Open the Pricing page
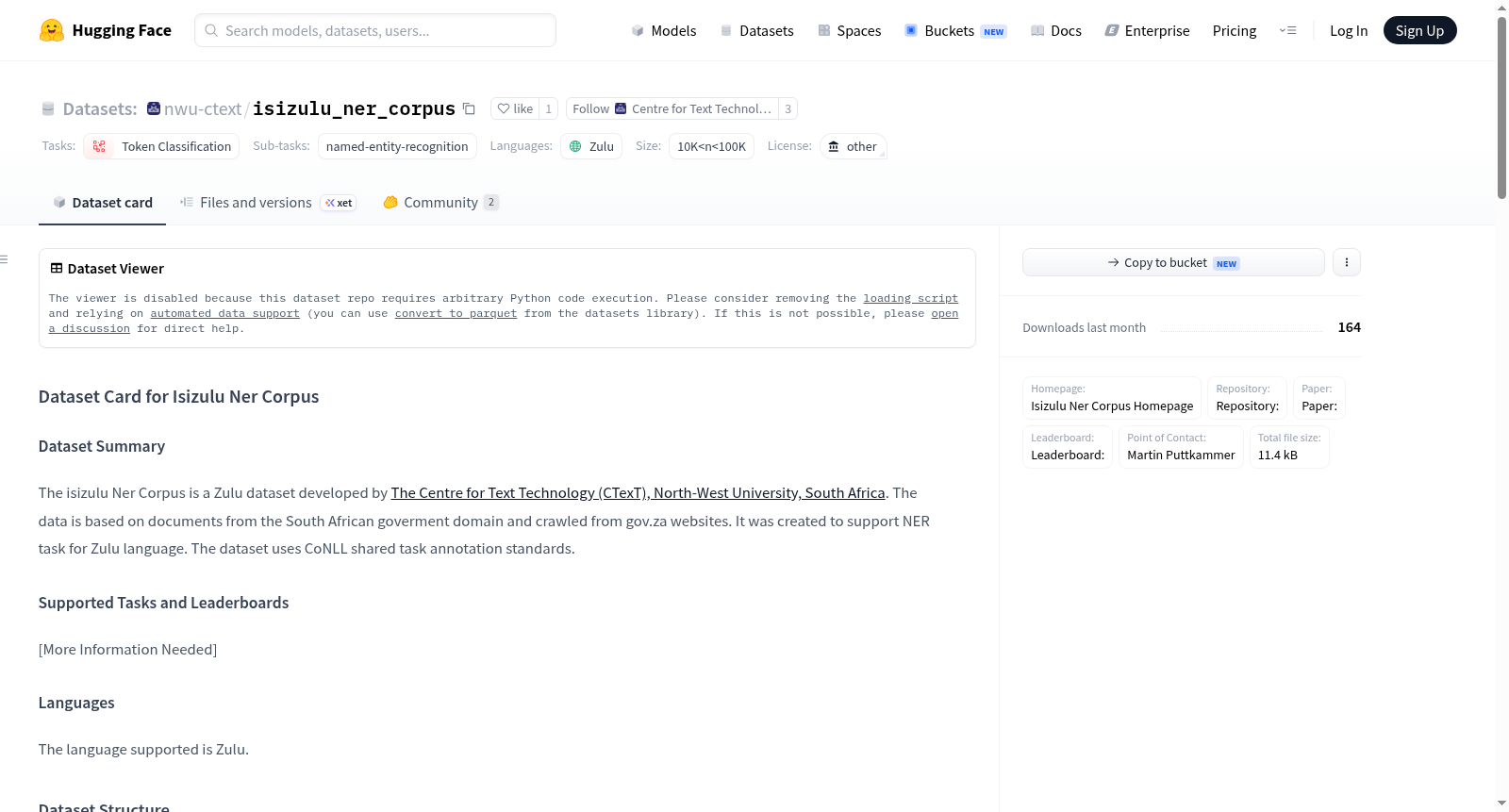Image resolution: width=1509 pixels, height=812 pixels. (1235, 30)
